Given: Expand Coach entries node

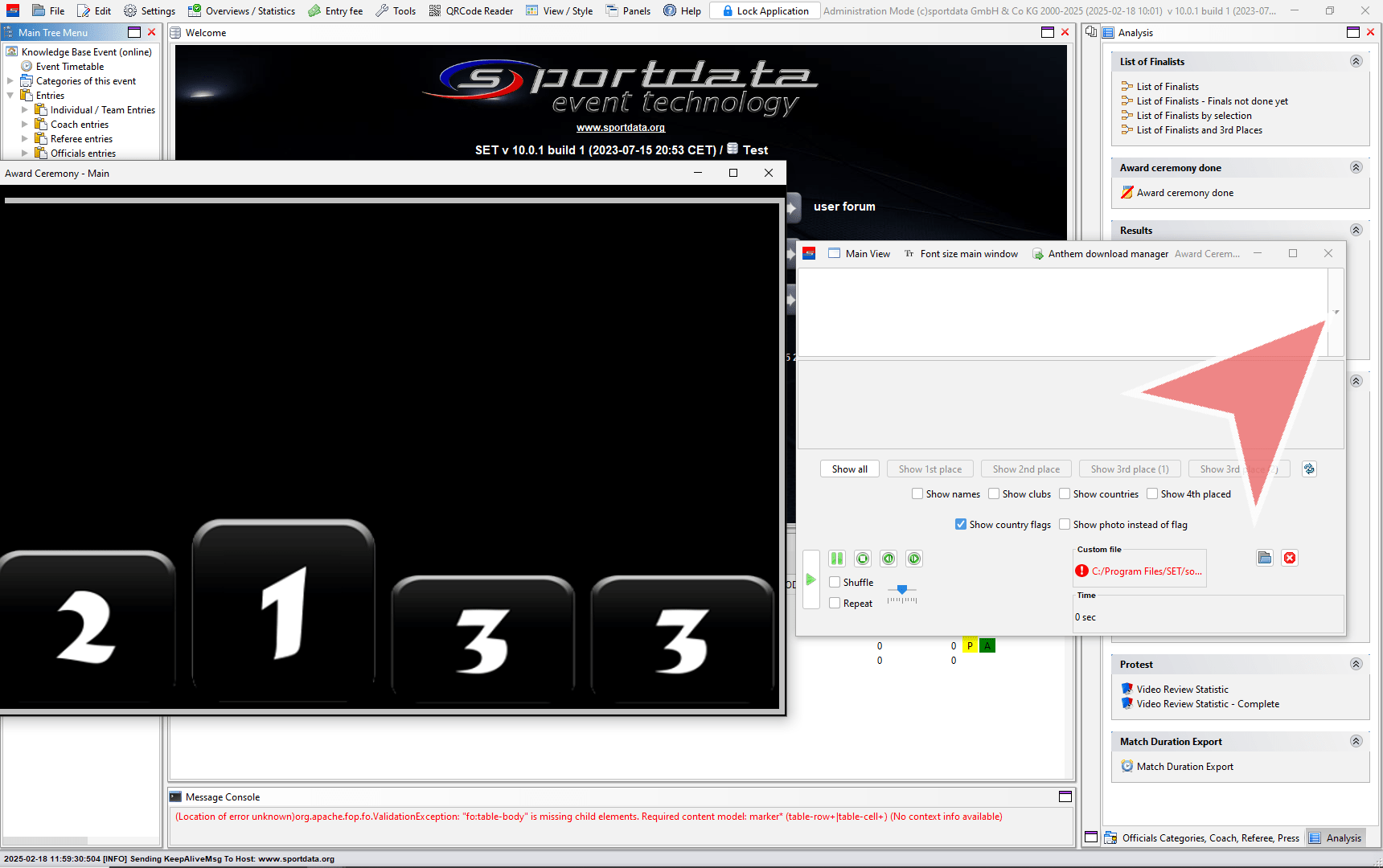Looking at the screenshot, I should [x=24, y=125].
